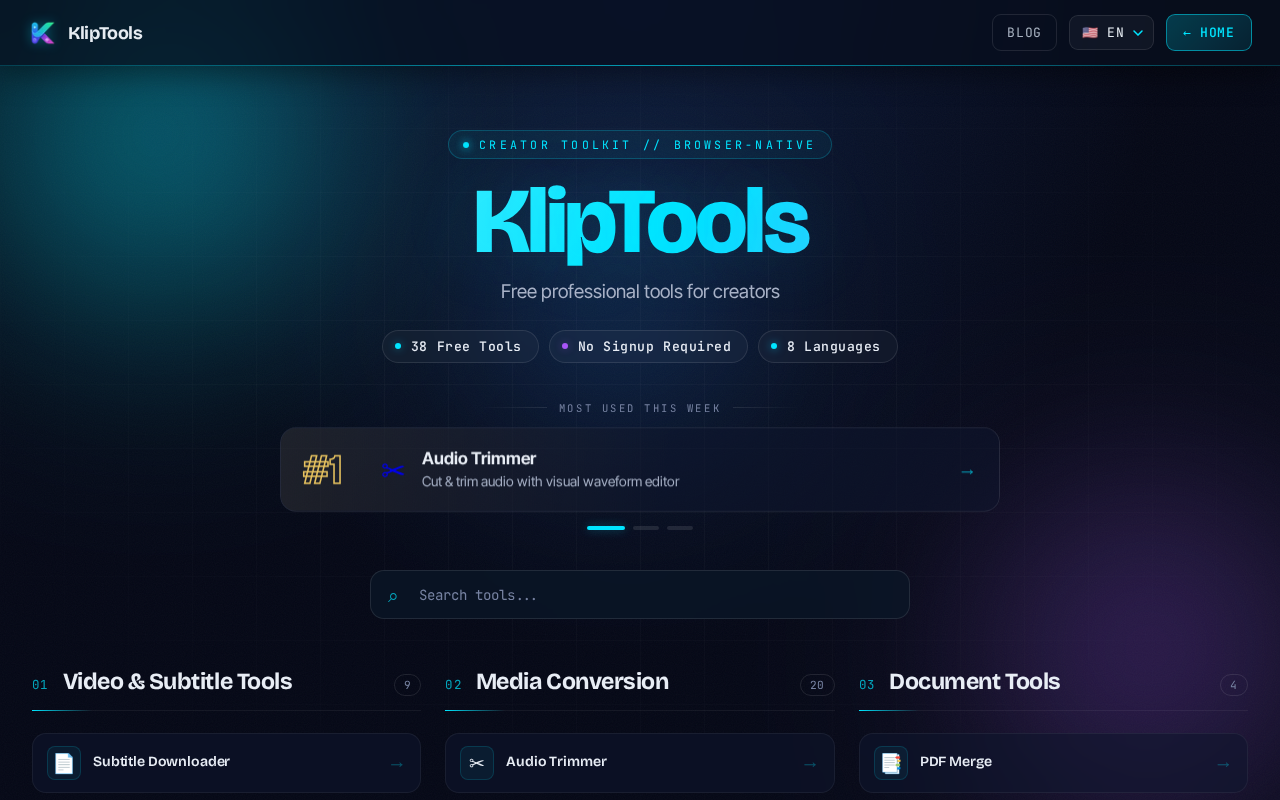Click the scissors icon in the Media Conversion list

pyautogui.click(x=477, y=763)
